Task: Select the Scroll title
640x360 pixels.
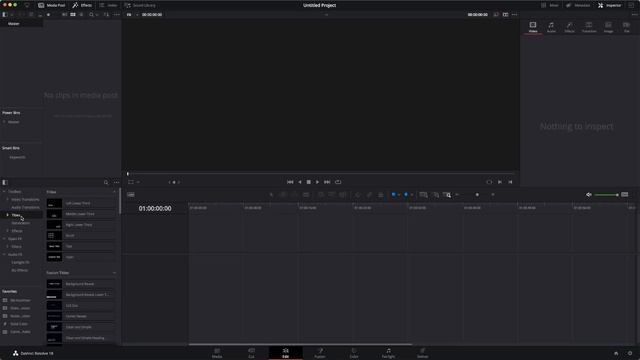Action: point(81,236)
